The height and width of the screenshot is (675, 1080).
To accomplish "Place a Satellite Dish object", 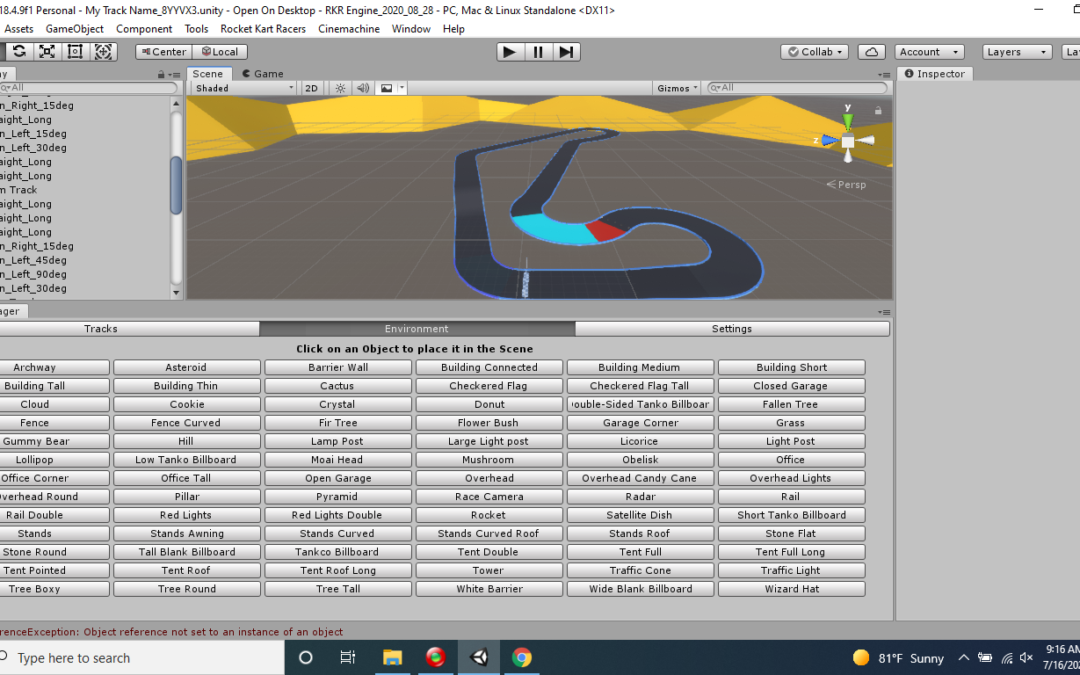I will [x=640, y=515].
